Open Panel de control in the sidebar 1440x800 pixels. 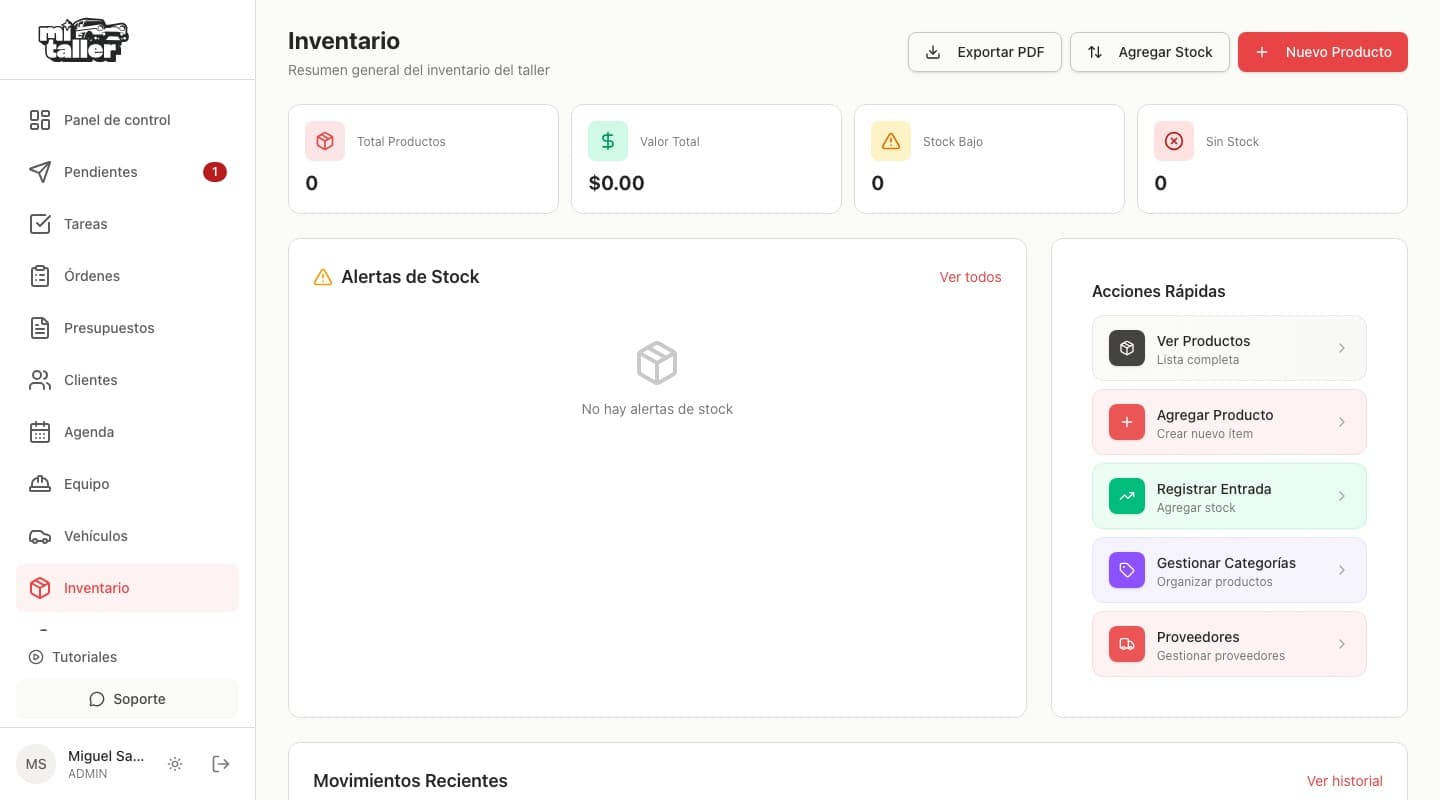tap(128, 120)
